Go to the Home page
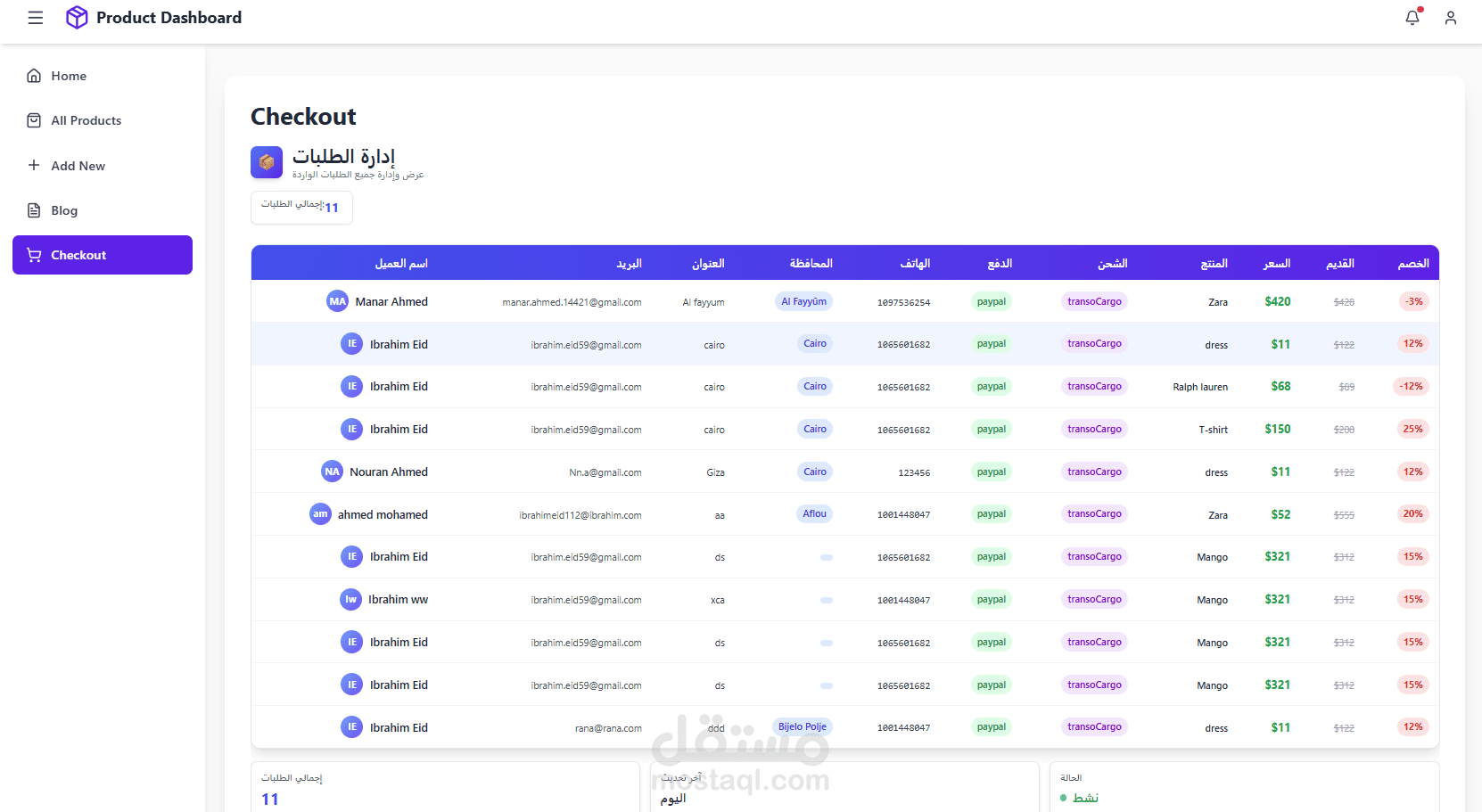The image size is (1482, 812). coord(69,76)
